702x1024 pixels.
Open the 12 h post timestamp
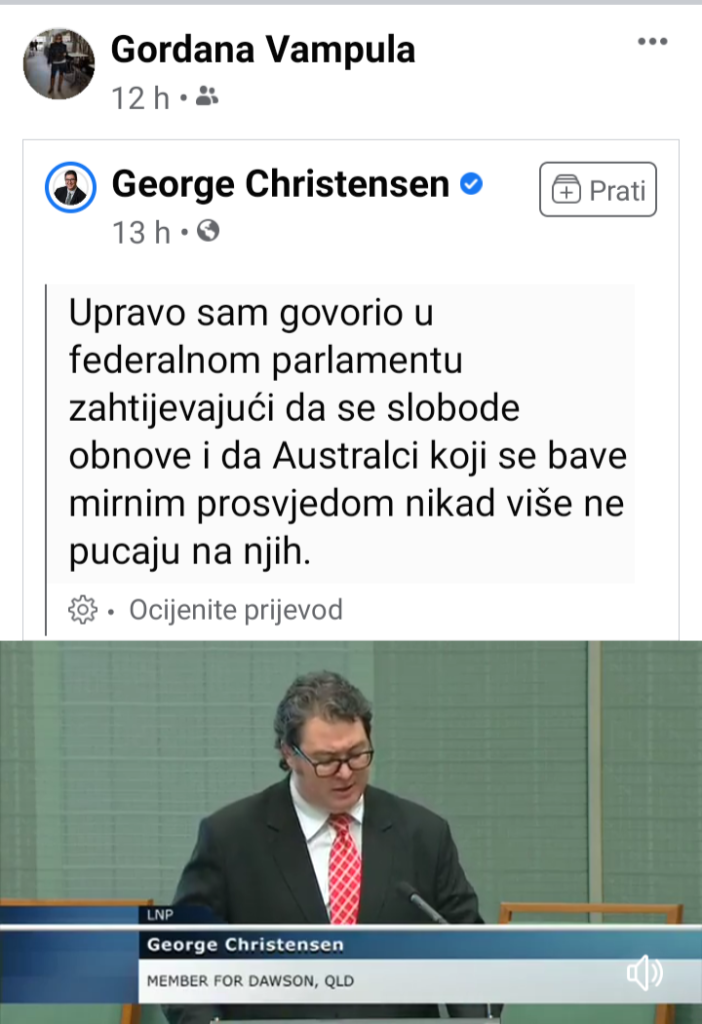coord(140,99)
